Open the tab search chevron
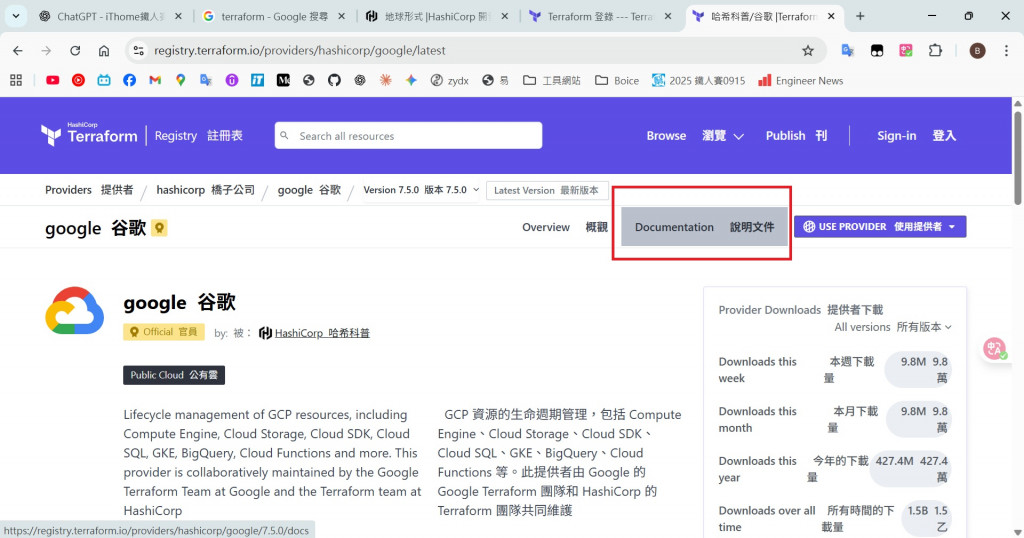 16,16
